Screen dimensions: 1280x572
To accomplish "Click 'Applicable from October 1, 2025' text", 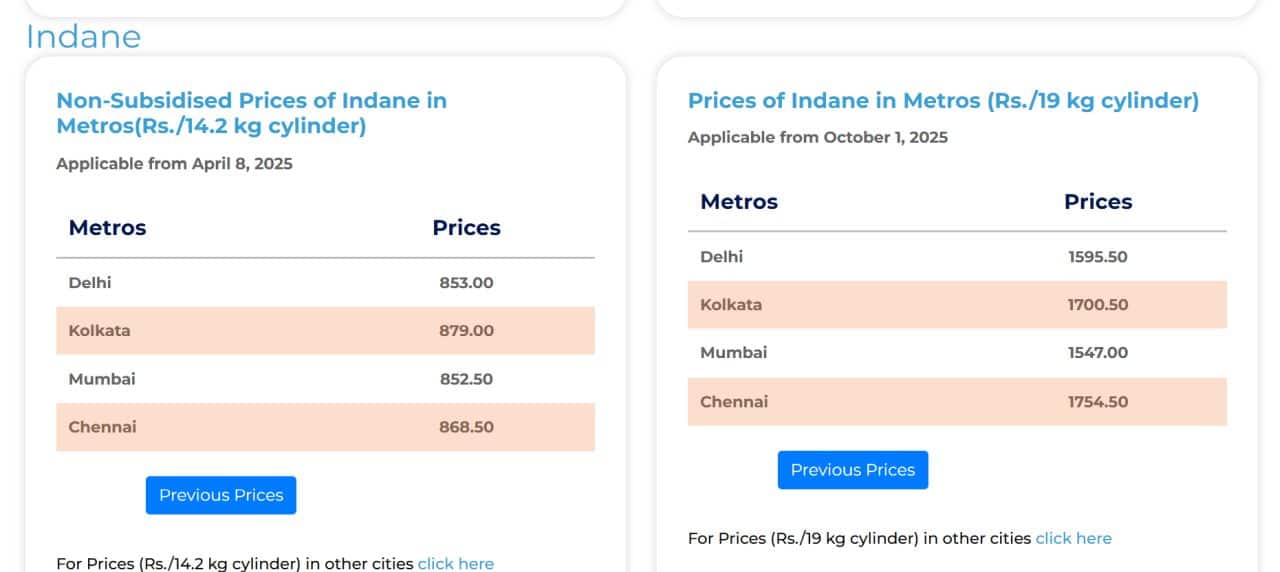I will (x=817, y=137).
